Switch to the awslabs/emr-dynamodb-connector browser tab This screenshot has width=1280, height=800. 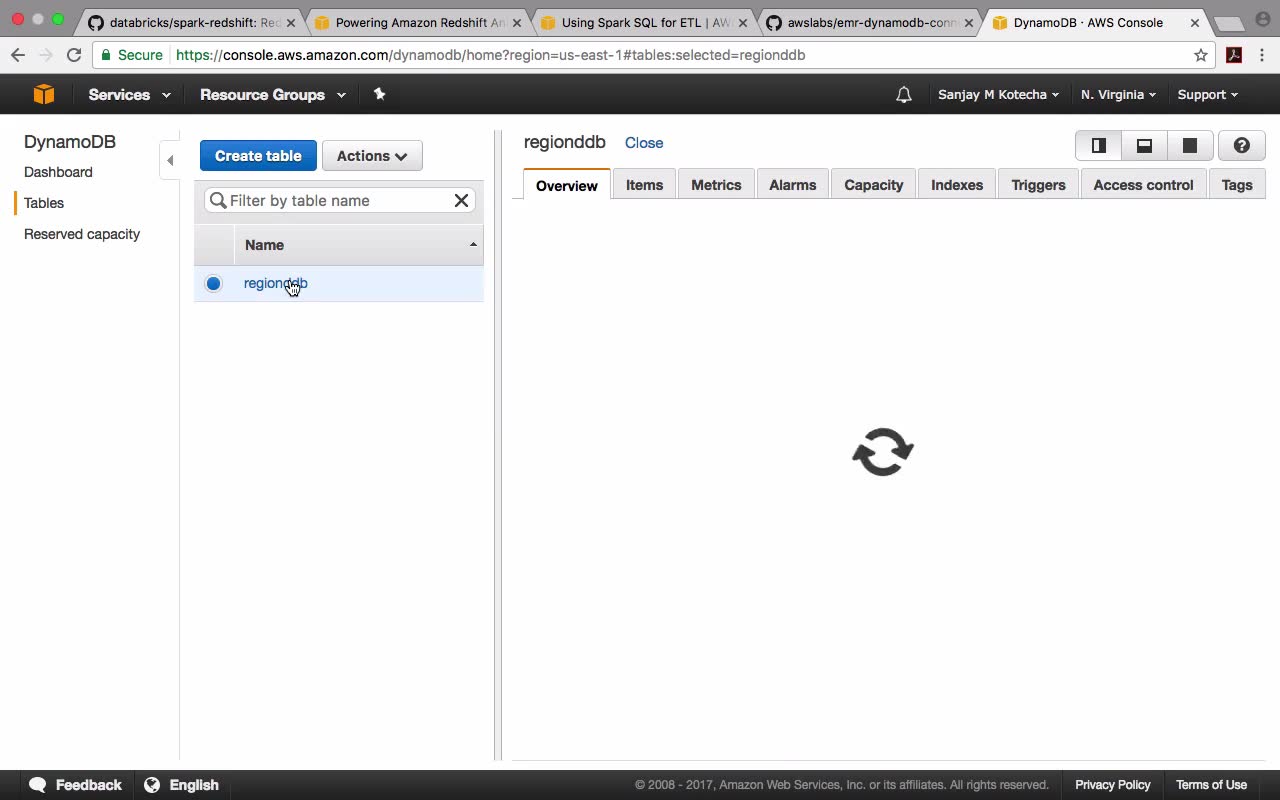[868, 23]
